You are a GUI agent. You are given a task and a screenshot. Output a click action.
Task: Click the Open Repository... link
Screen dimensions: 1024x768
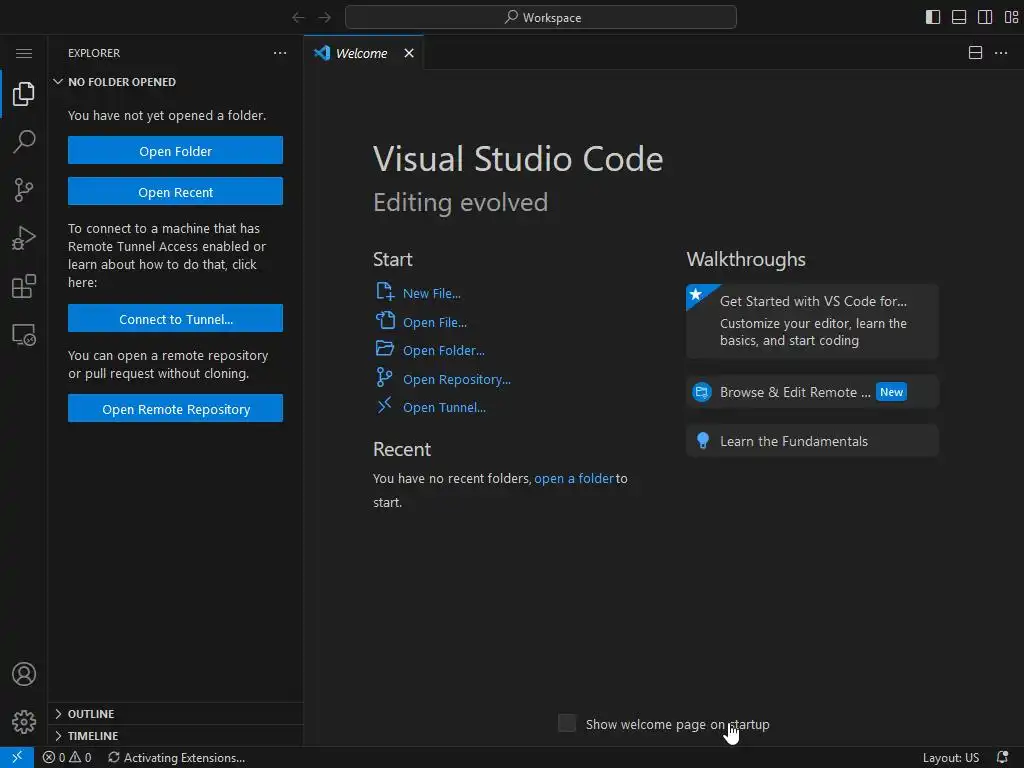click(x=456, y=379)
